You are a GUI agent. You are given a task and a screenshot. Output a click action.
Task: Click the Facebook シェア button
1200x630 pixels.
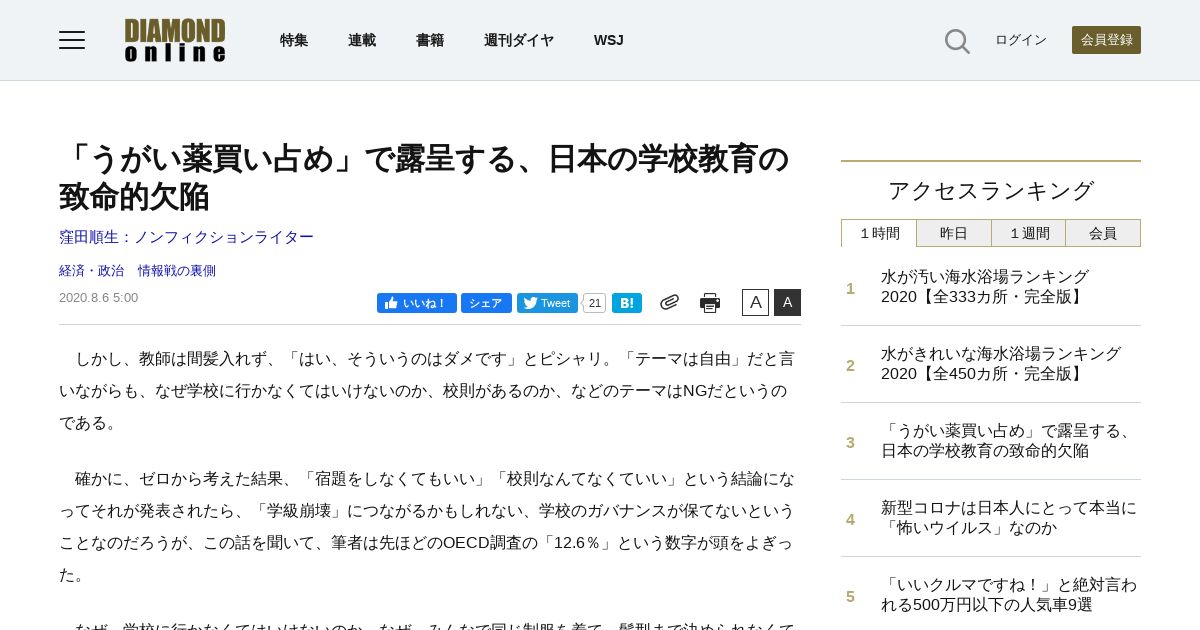(x=486, y=303)
